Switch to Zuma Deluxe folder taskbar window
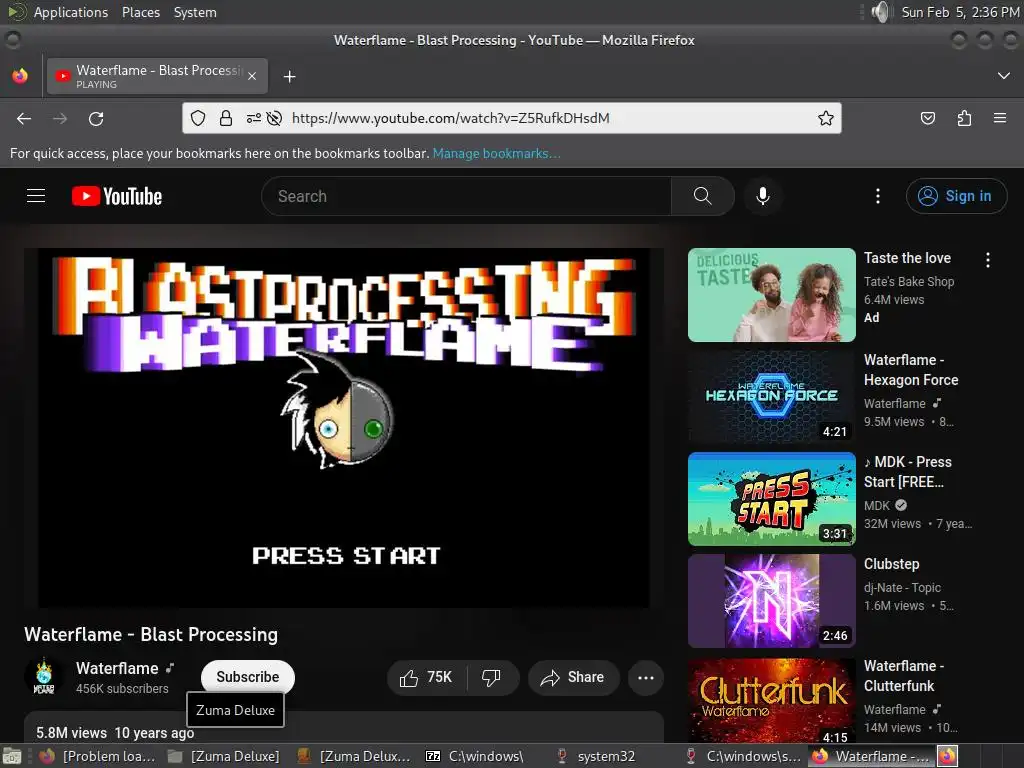The height and width of the screenshot is (768, 1024). 223,756
